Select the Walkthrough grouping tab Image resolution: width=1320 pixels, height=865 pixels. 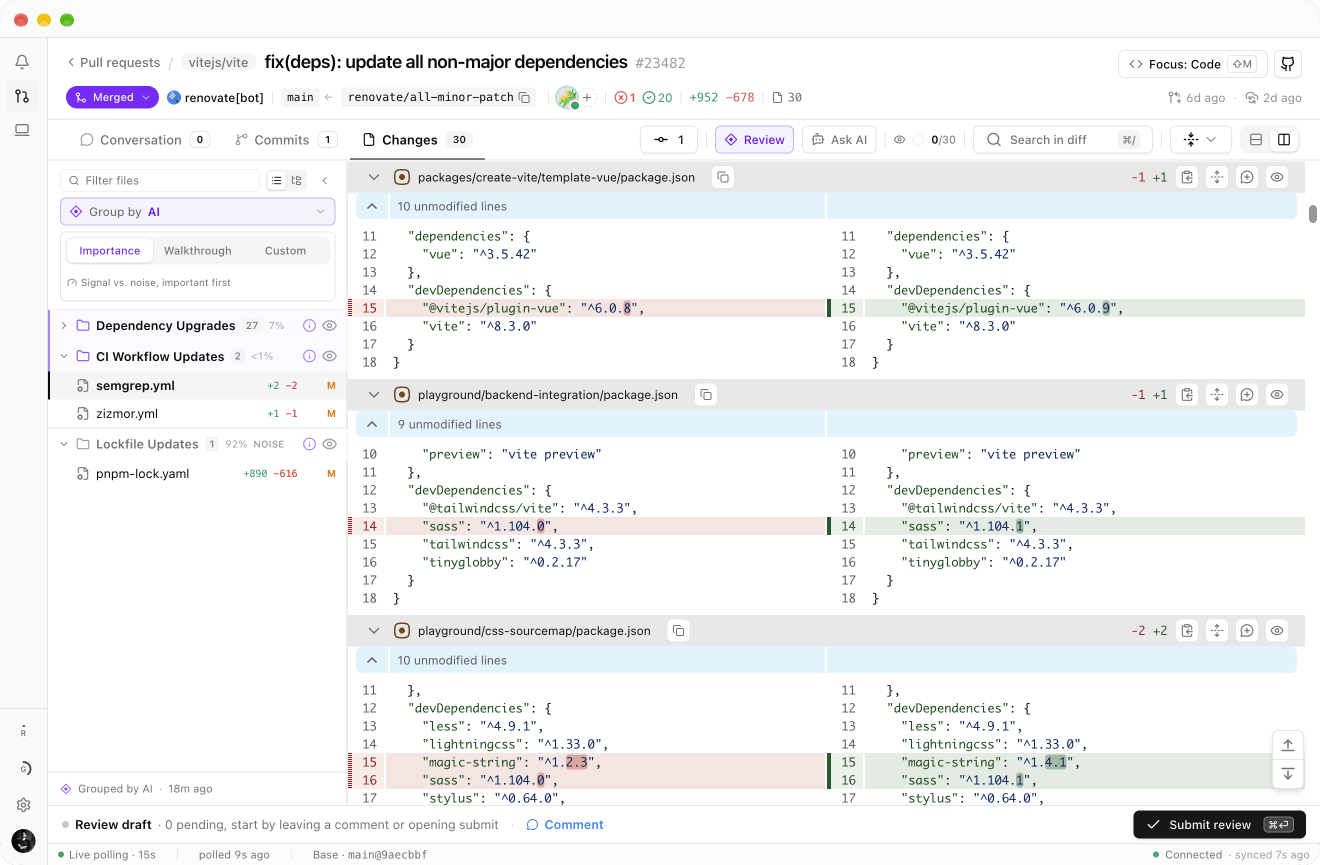coord(198,251)
